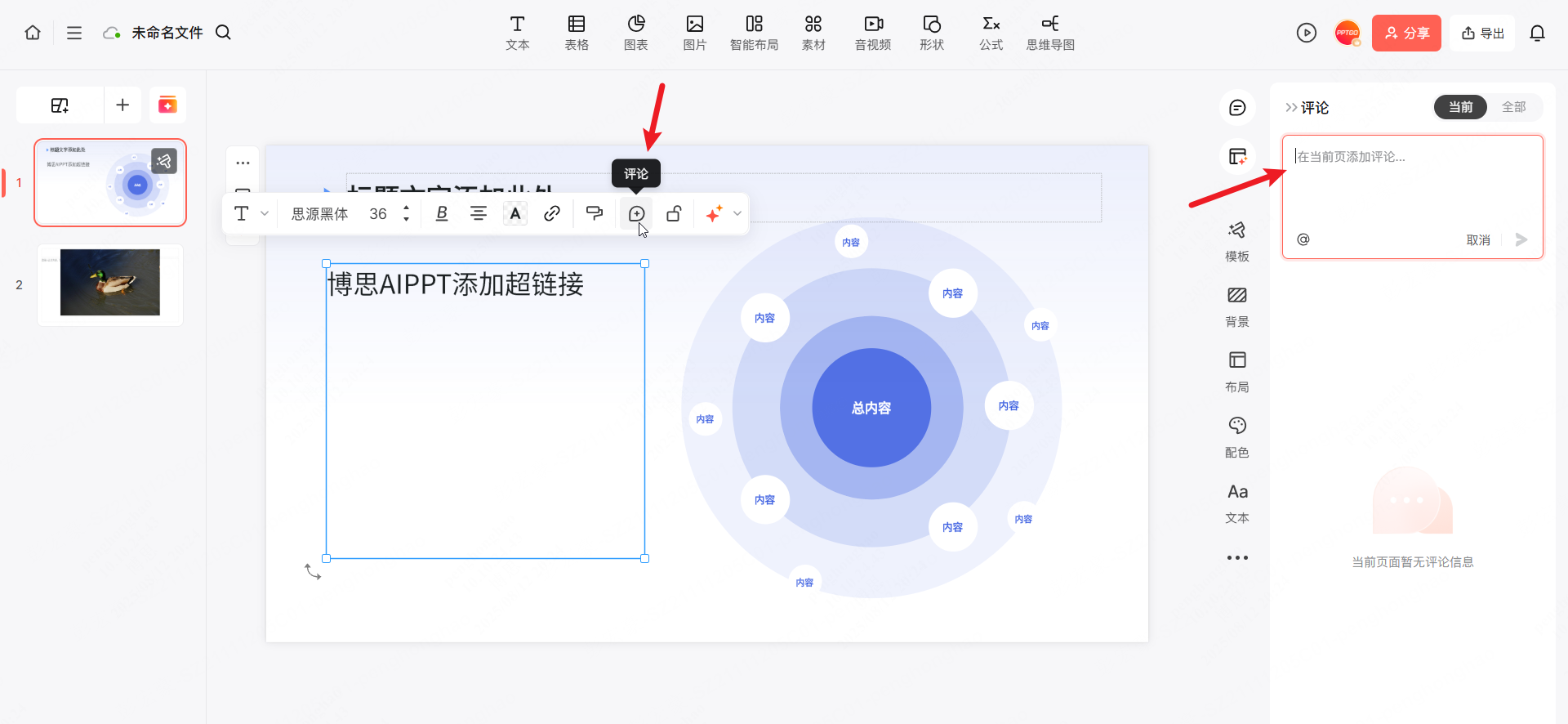This screenshot has width=1568, height=724.
Task: Open search with the magnifier icon
Action: point(223,33)
